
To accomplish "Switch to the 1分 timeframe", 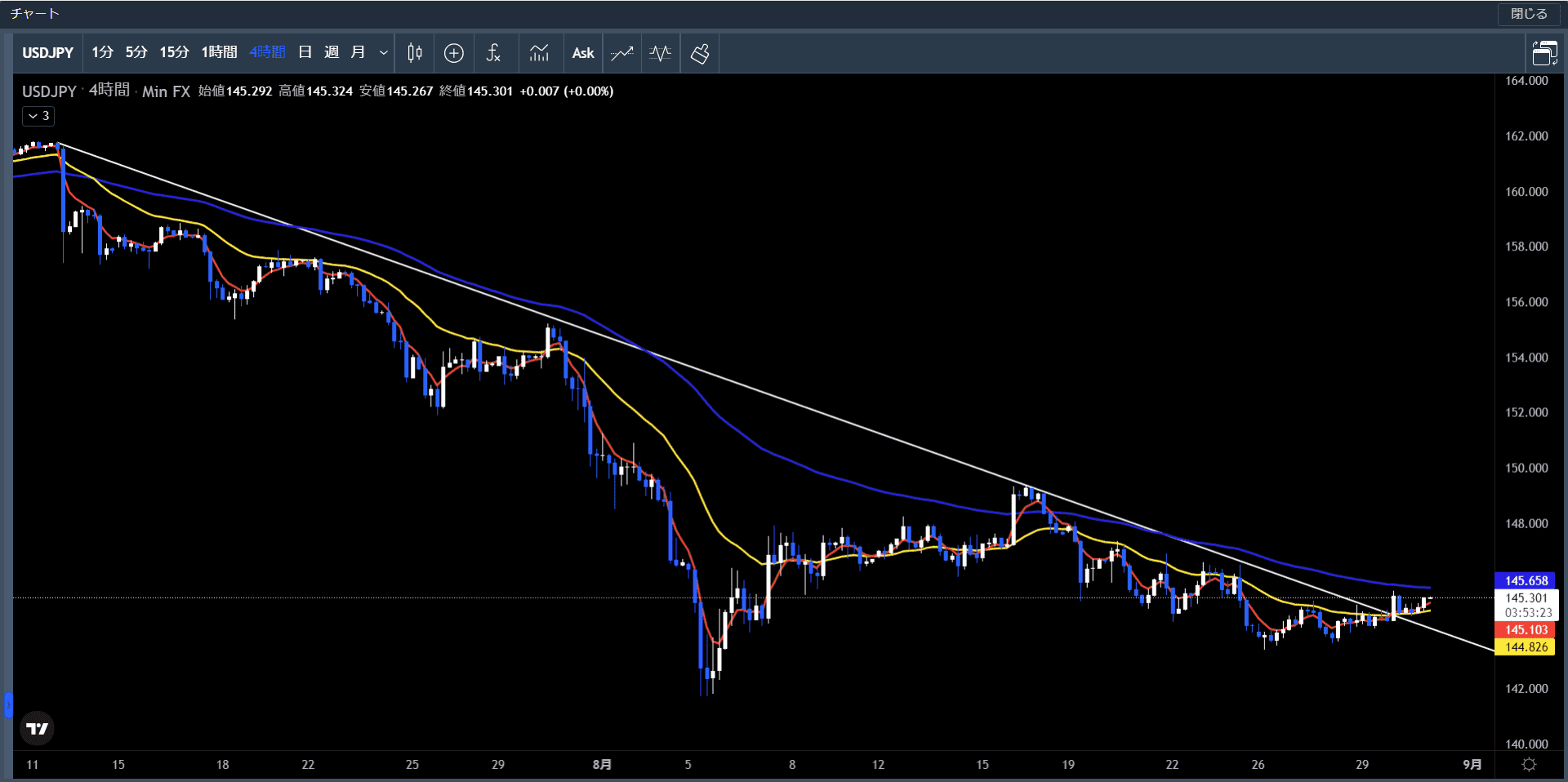I will [102, 52].
